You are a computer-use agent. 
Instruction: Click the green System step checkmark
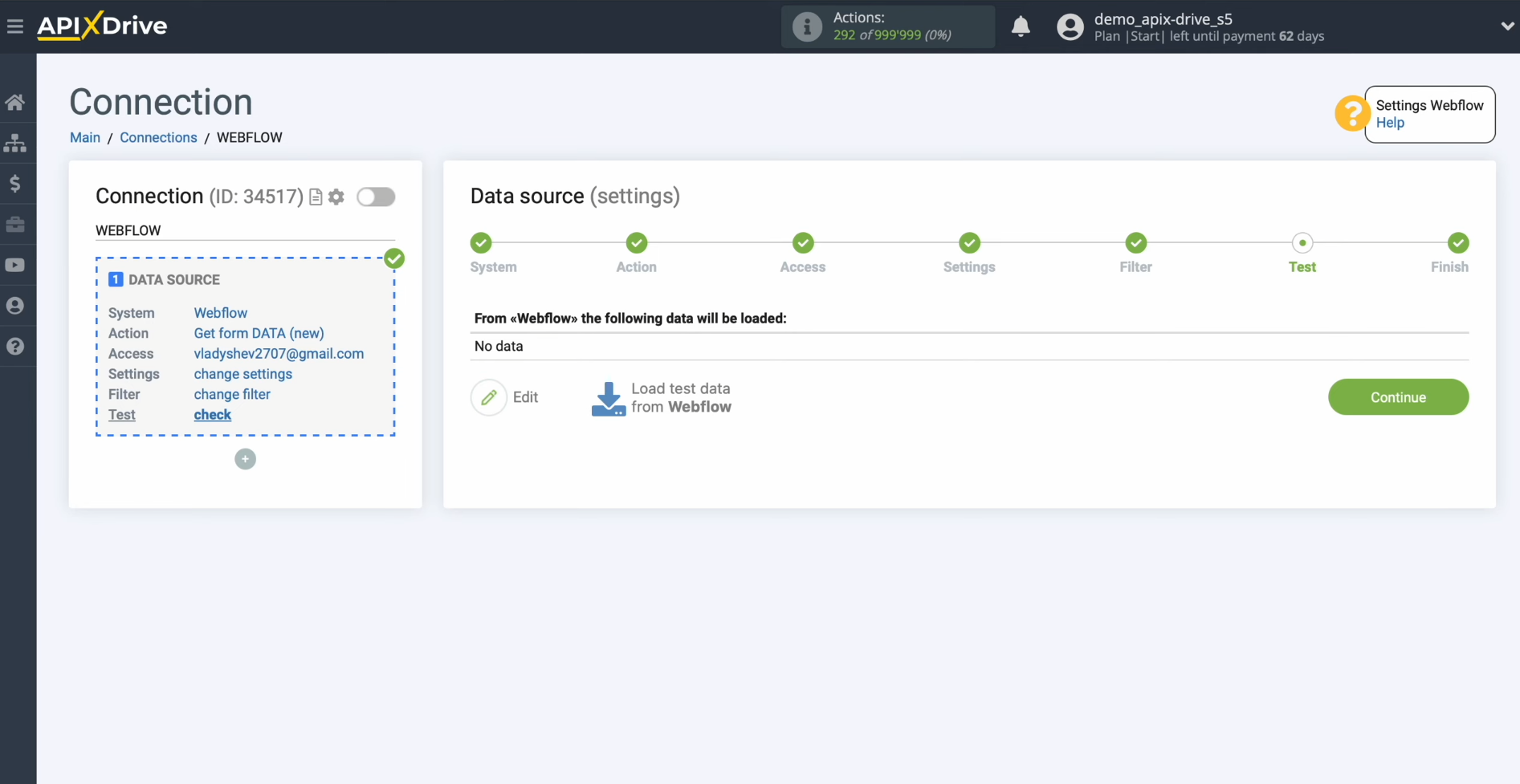click(480, 243)
